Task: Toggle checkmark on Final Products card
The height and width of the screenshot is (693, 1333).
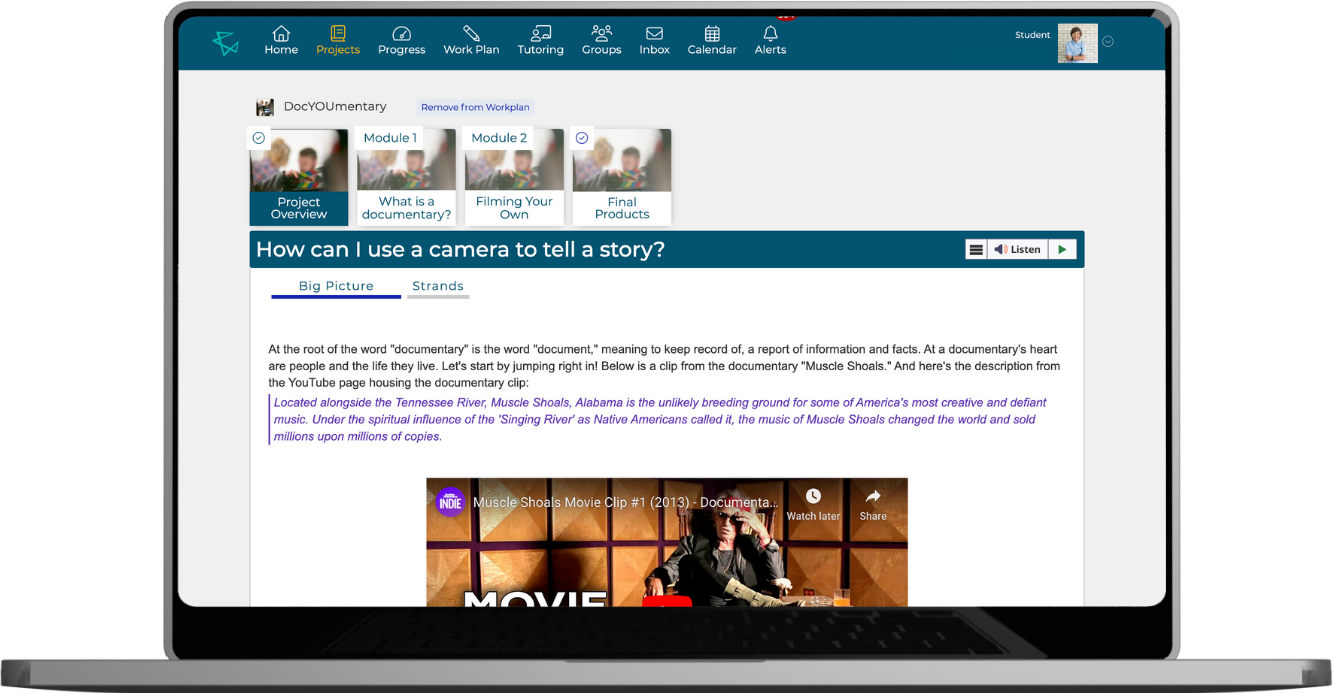Action: (582, 138)
